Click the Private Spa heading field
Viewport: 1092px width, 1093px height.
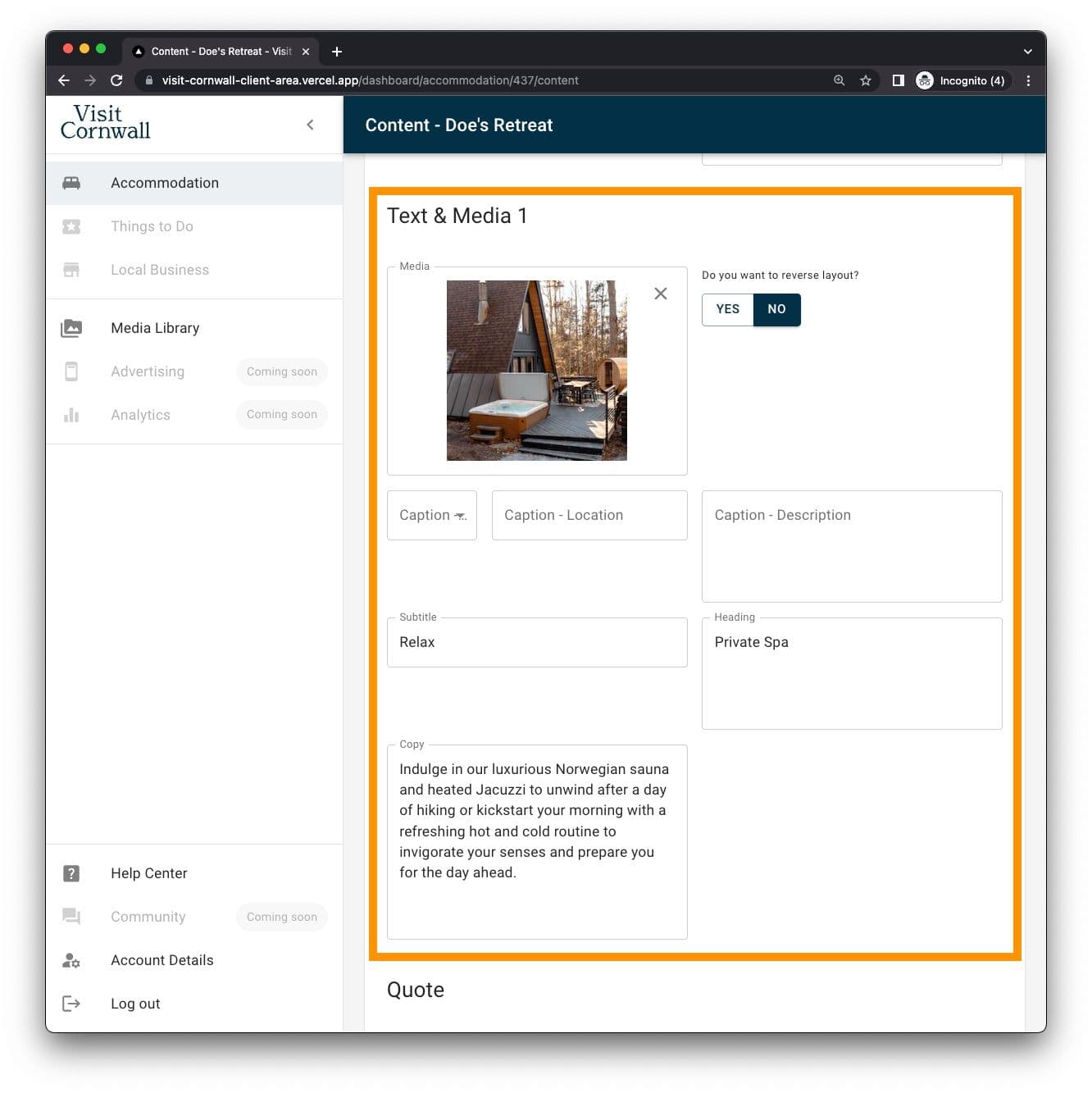pyautogui.click(x=851, y=672)
